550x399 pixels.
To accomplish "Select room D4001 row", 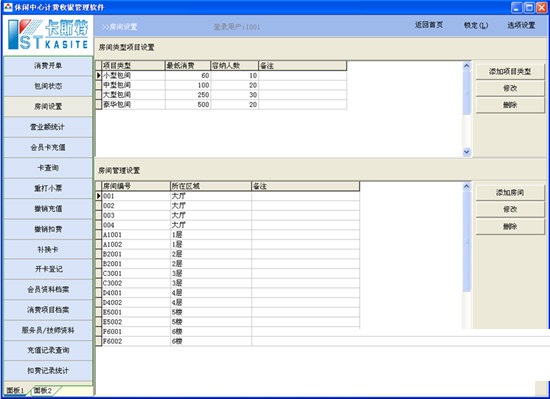I will pyautogui.click(x=228, y=293).
